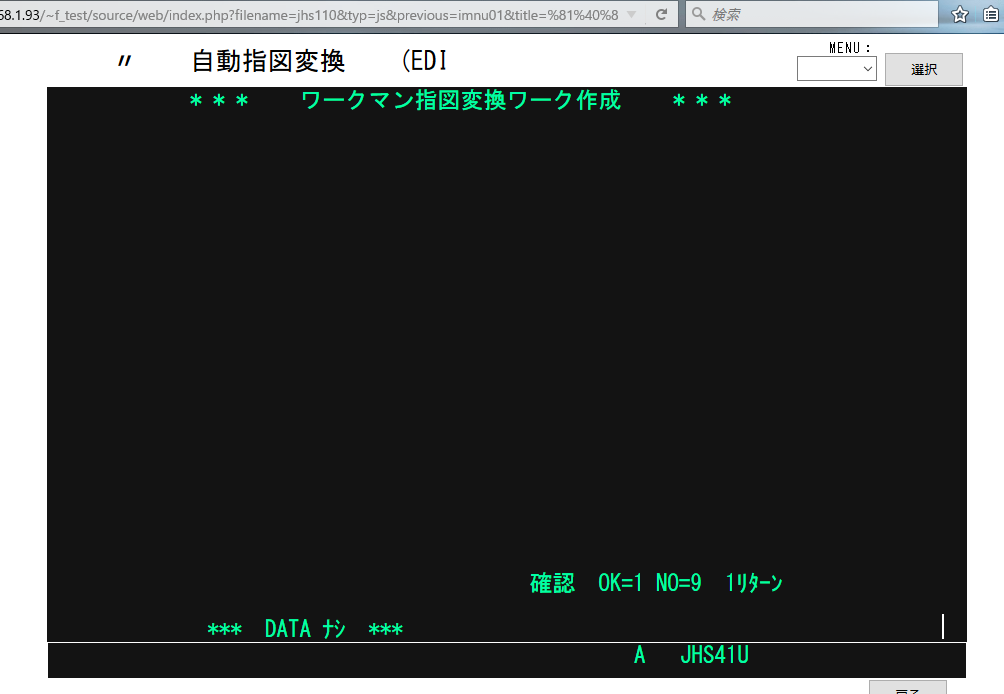Click the 自動指図変換 page title

click(x=268, y=61)
